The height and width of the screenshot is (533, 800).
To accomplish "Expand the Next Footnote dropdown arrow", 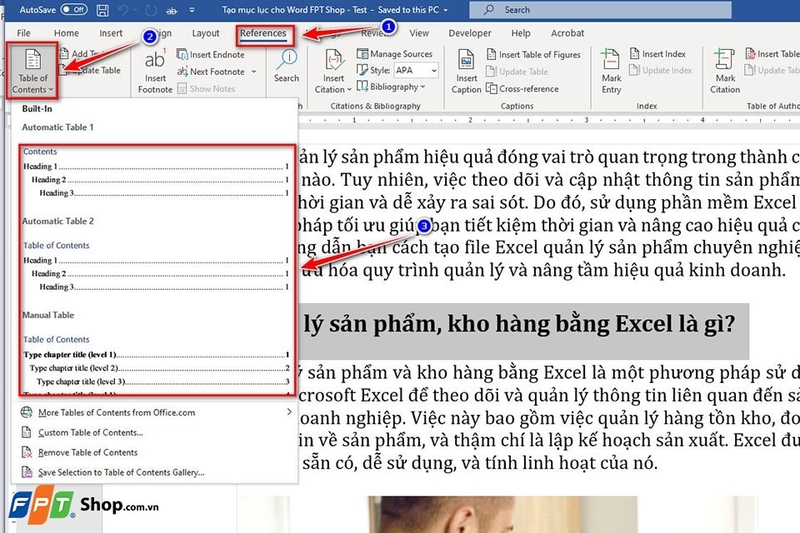I will pyautogui.click(x=254, y=72).
